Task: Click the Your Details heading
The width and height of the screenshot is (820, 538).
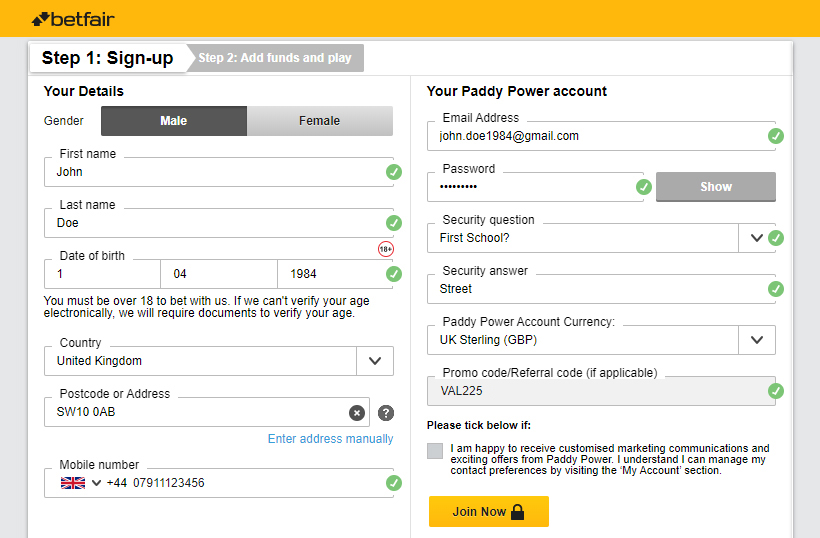Action: coord(84,91)
